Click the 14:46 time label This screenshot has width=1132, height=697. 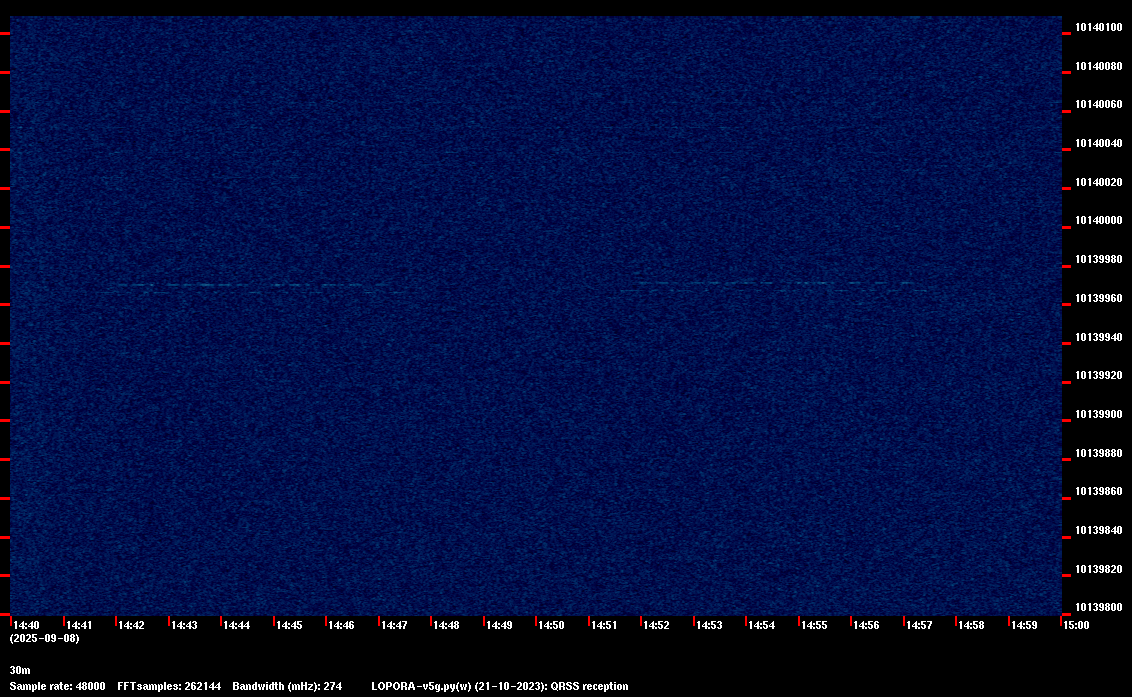[x=341, y=625]
